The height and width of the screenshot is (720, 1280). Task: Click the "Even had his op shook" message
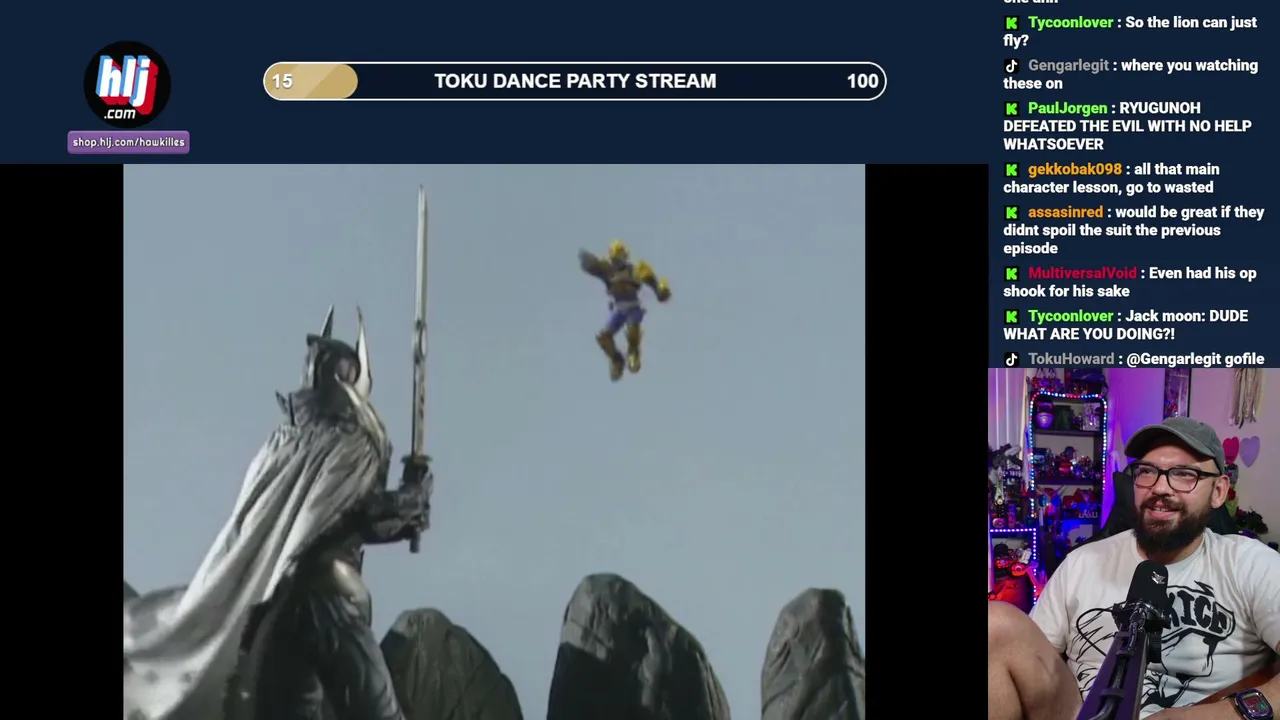tap(1130, 283)
